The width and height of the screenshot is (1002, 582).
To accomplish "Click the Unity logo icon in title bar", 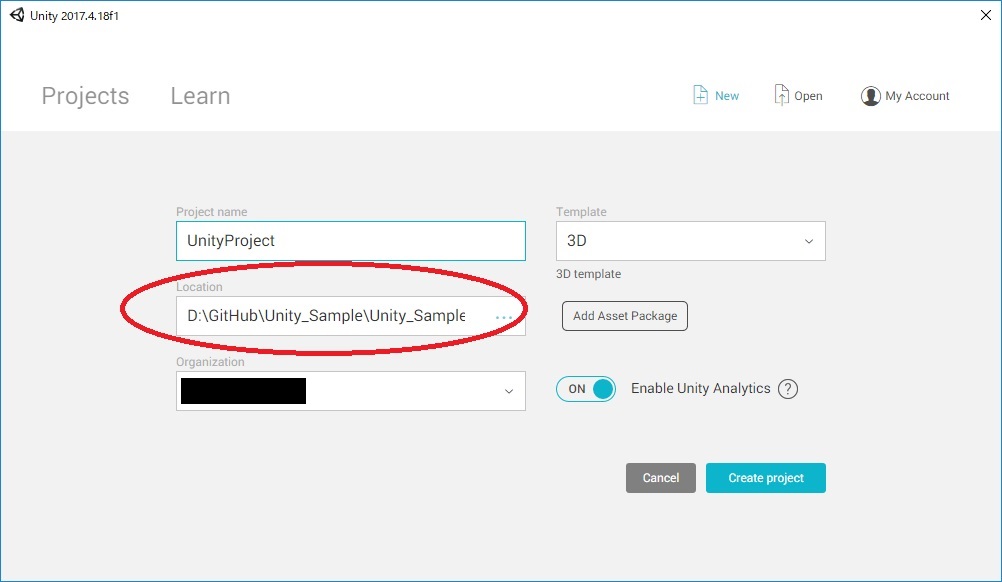I will point(17,15).
